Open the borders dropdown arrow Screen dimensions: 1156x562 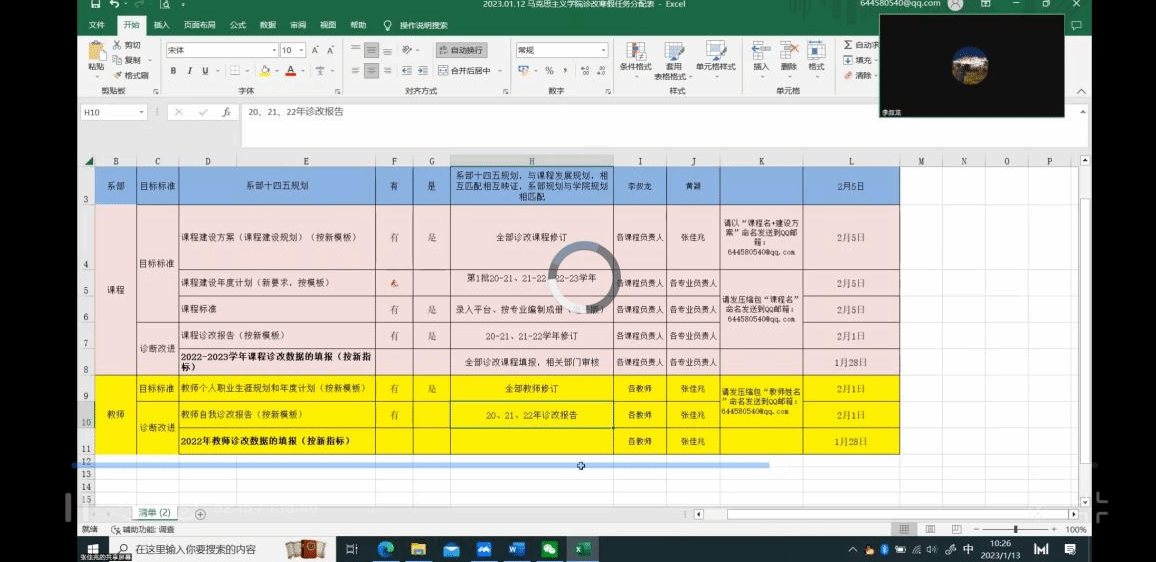(246, 71)
